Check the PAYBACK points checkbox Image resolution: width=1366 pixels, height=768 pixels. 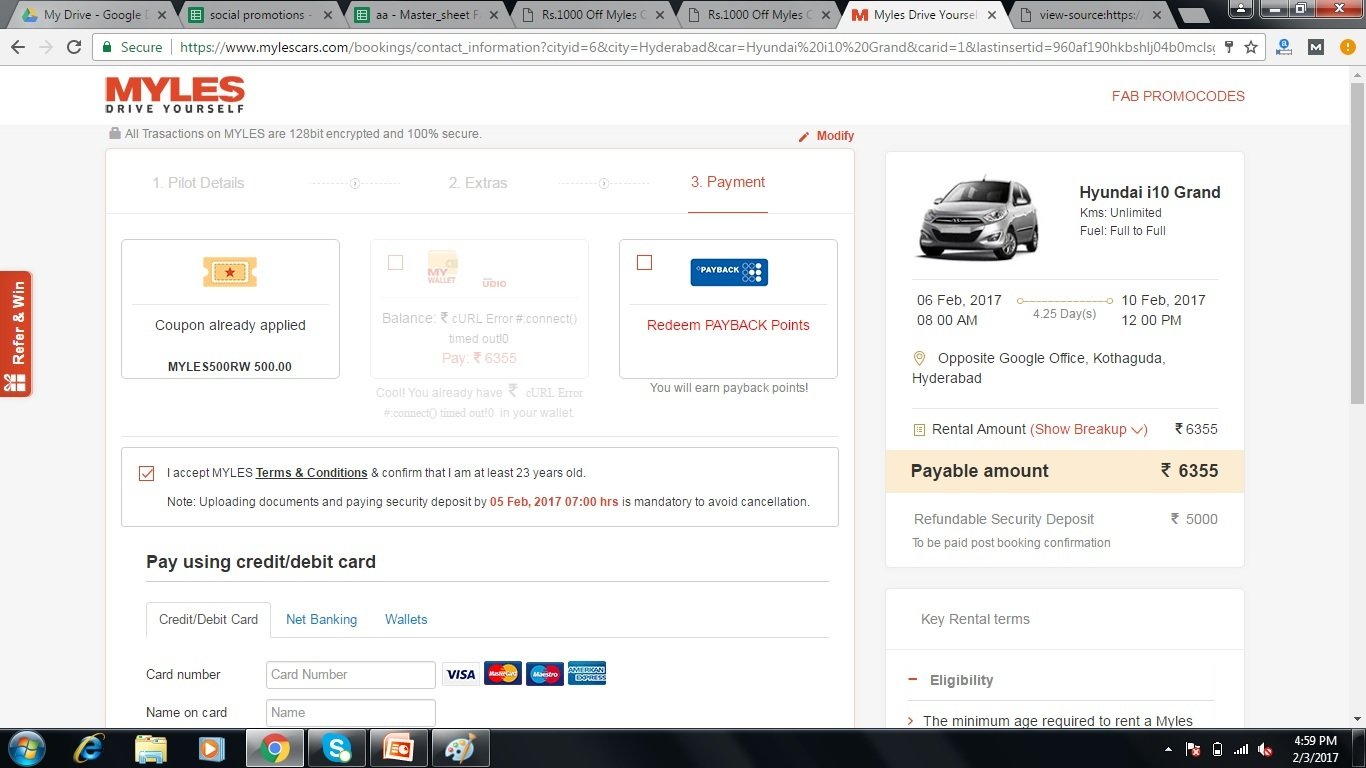pyautogui.click(x=644, y=262)
